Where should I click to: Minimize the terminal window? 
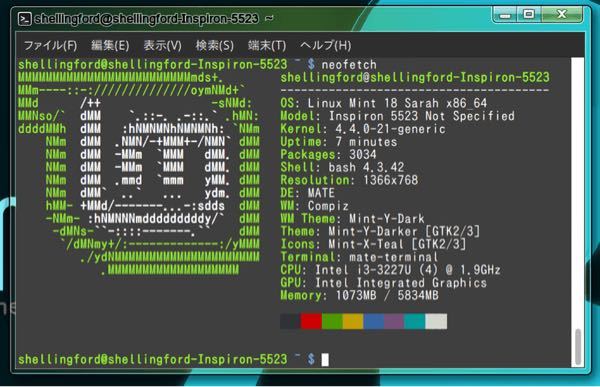tap(505, 15)
